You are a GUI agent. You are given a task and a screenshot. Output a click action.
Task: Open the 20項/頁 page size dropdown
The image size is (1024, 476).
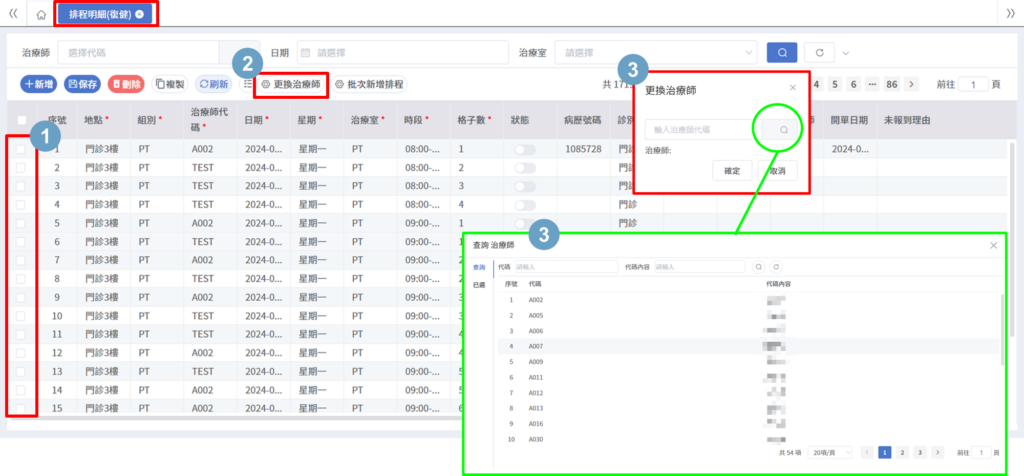pos(830,452)
